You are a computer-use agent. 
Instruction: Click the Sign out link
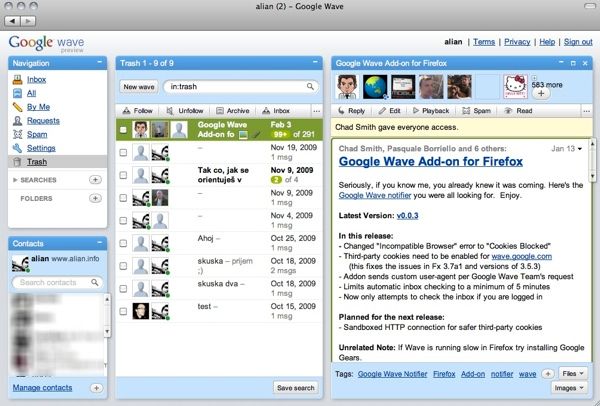578,42
